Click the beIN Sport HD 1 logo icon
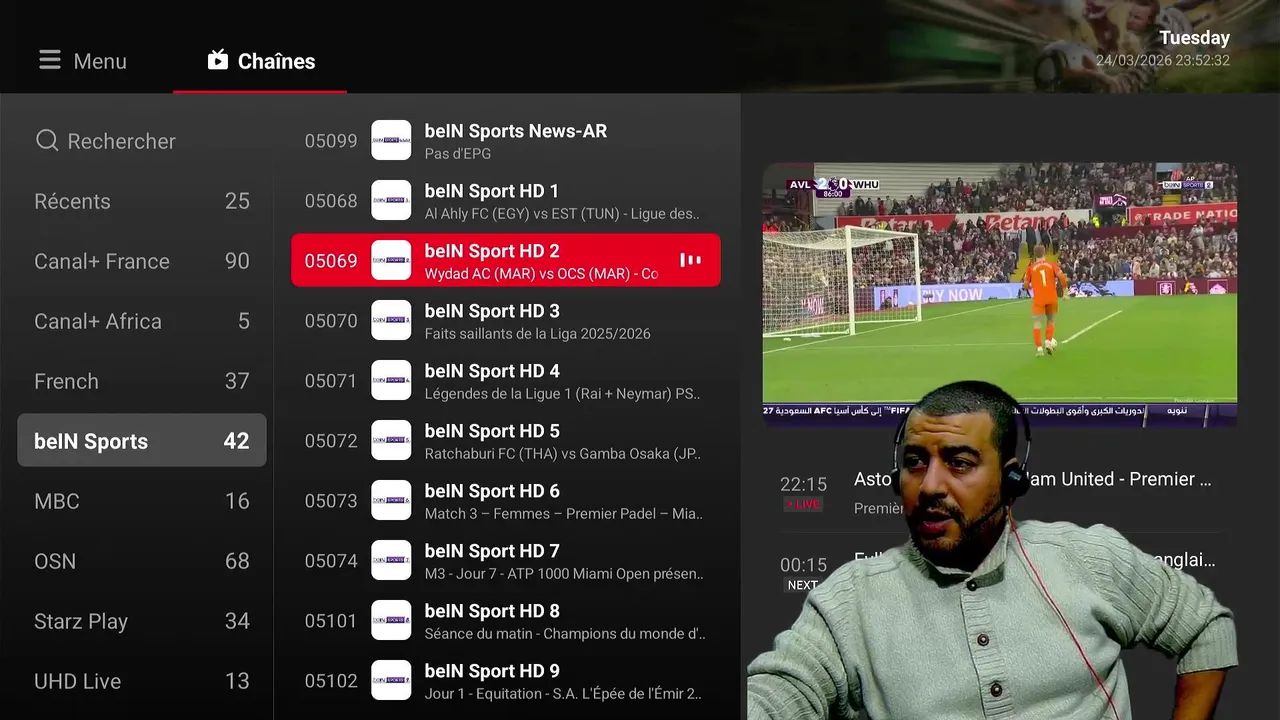Image resolution: width=1280 pixels, height=720 pixels. [391, 200]
